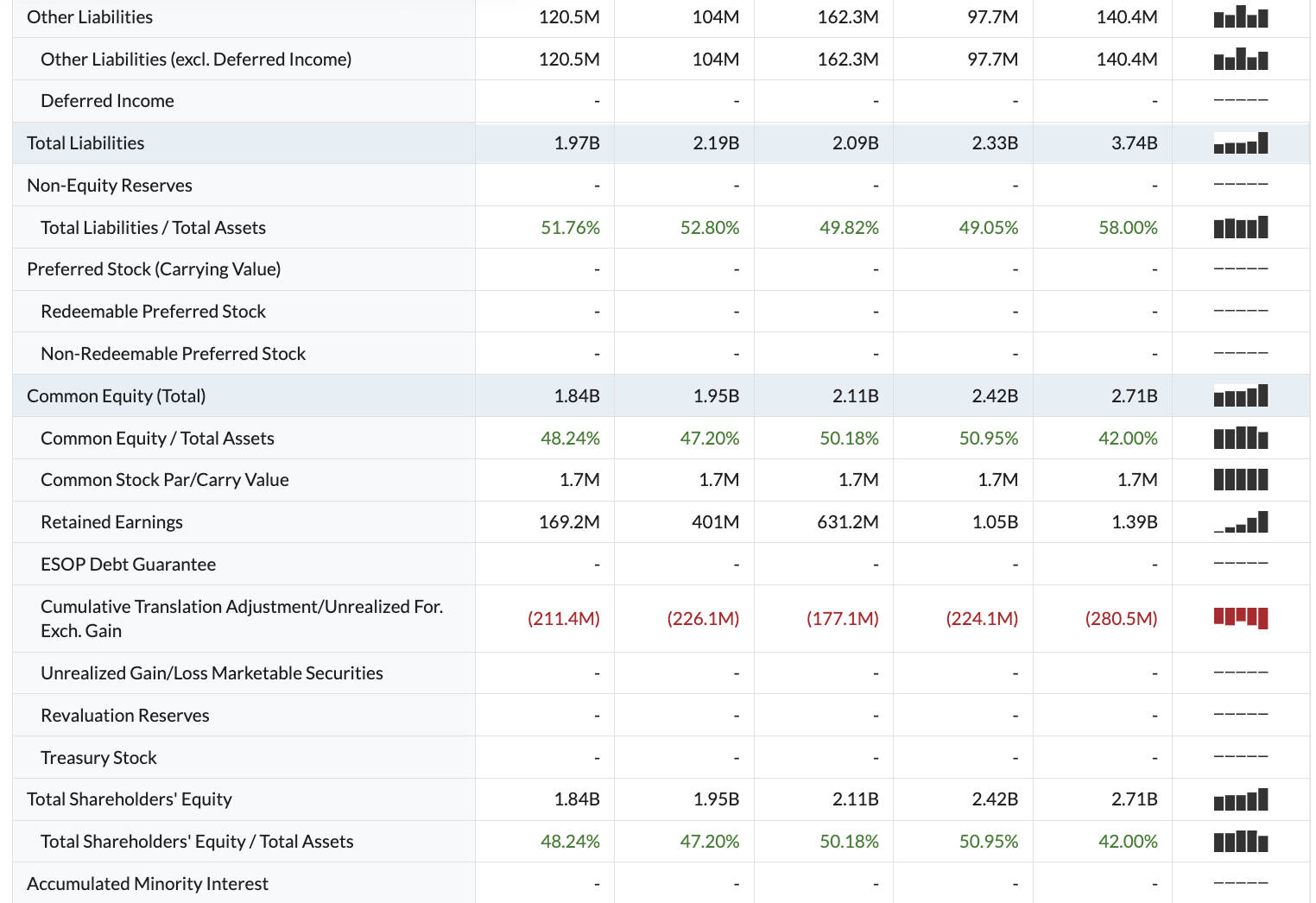
Task: Click the 2.33B Total Liabilities value
Action: pos(995,143)
